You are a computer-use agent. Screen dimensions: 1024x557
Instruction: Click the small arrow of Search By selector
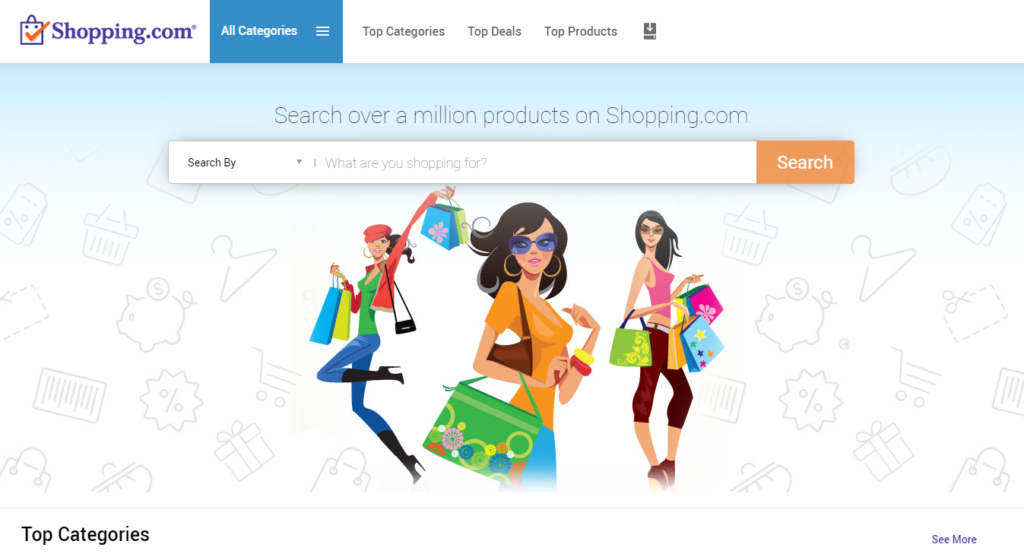click(x=299, y=161)
